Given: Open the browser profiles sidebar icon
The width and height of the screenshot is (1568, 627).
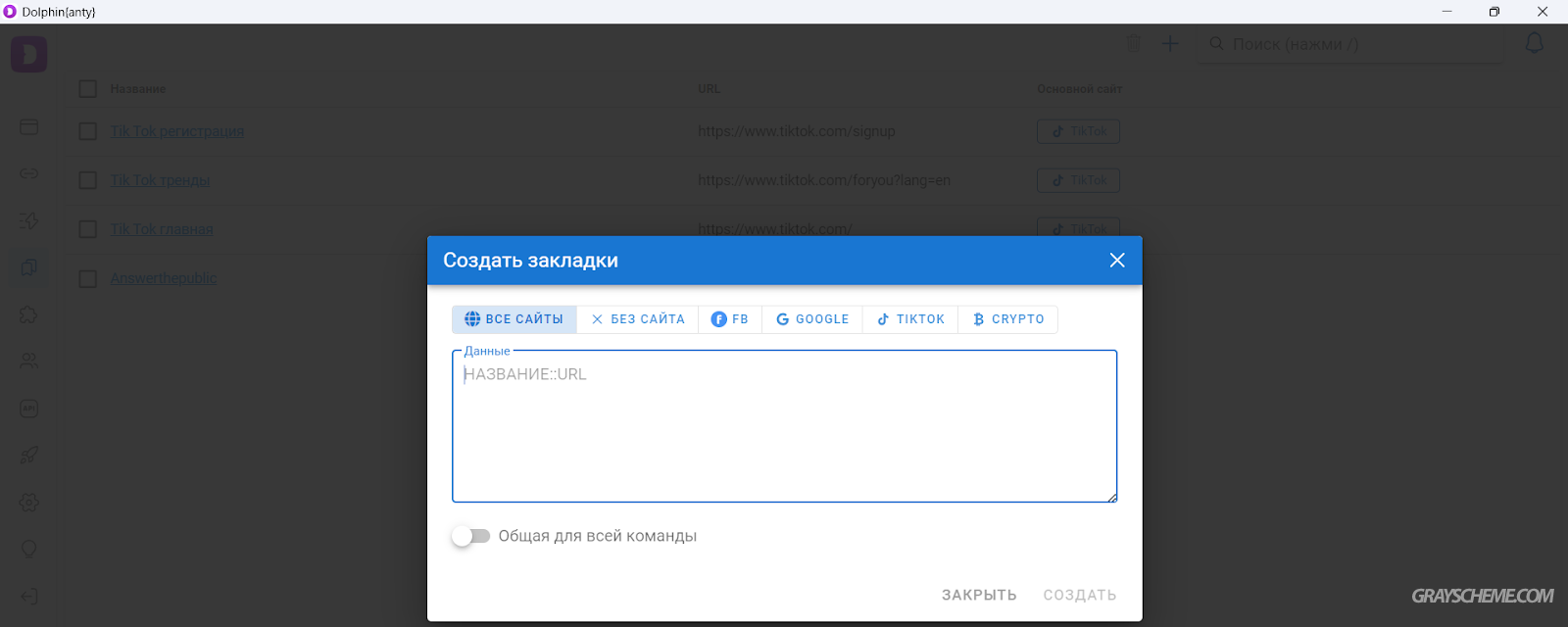Looking at the screenshot, I should [29, 127].
